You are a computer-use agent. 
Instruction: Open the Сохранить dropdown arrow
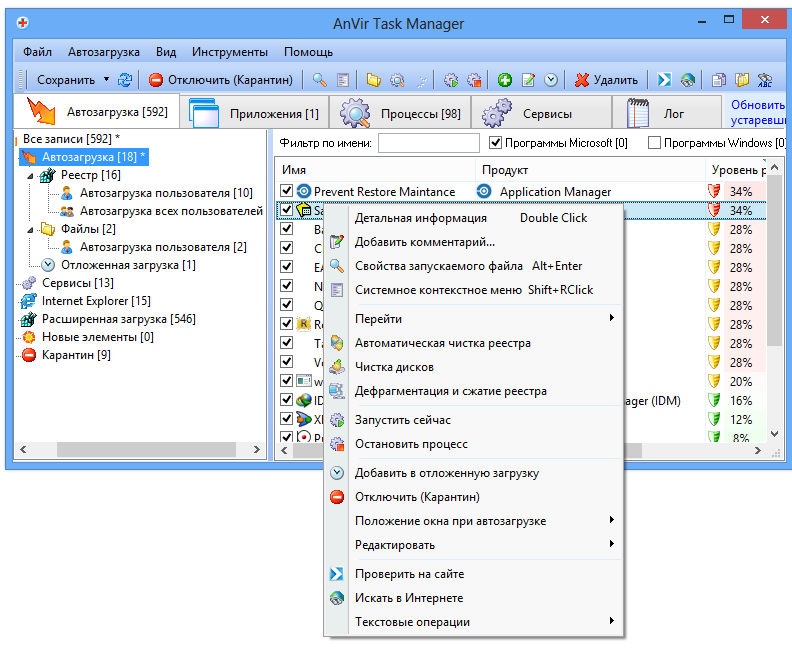pyautogui.click(x=105, y=80)
